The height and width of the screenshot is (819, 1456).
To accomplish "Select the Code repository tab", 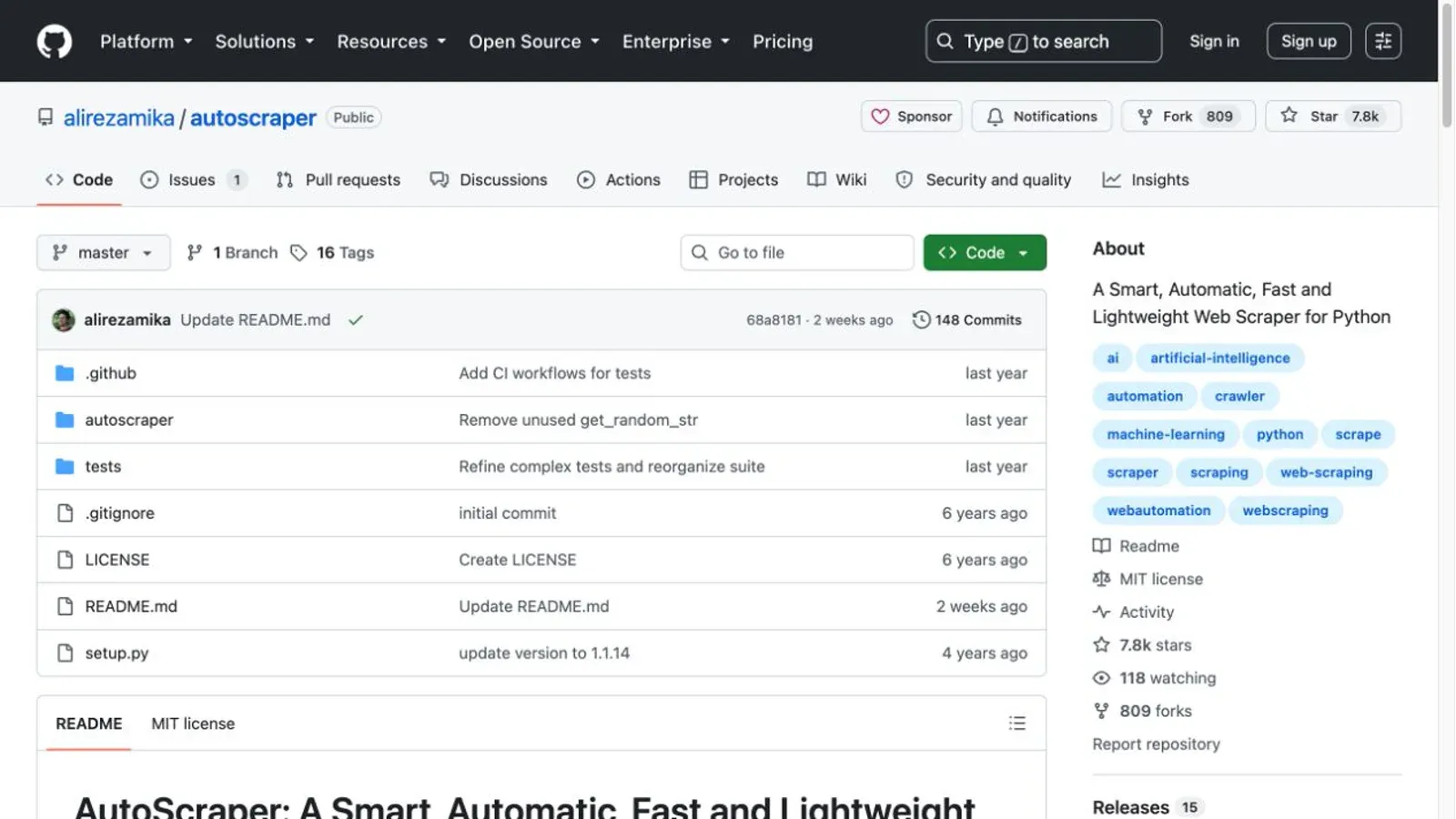I will click(79, 180).
